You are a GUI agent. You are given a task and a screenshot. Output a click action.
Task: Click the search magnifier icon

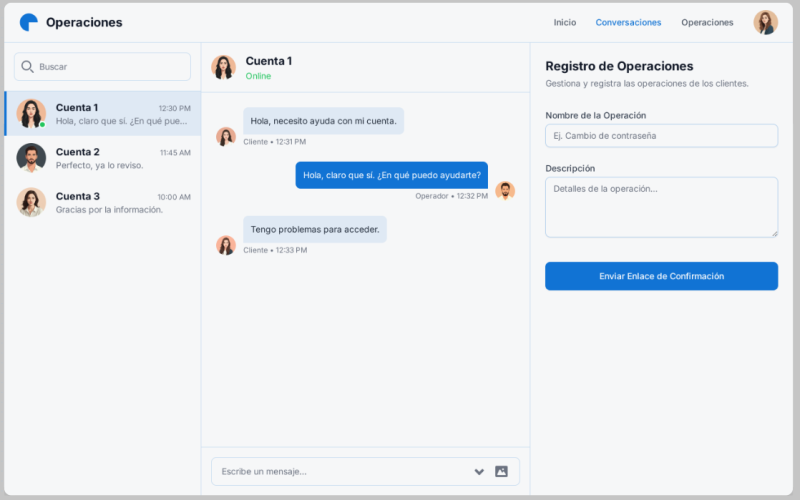[27, 67]
